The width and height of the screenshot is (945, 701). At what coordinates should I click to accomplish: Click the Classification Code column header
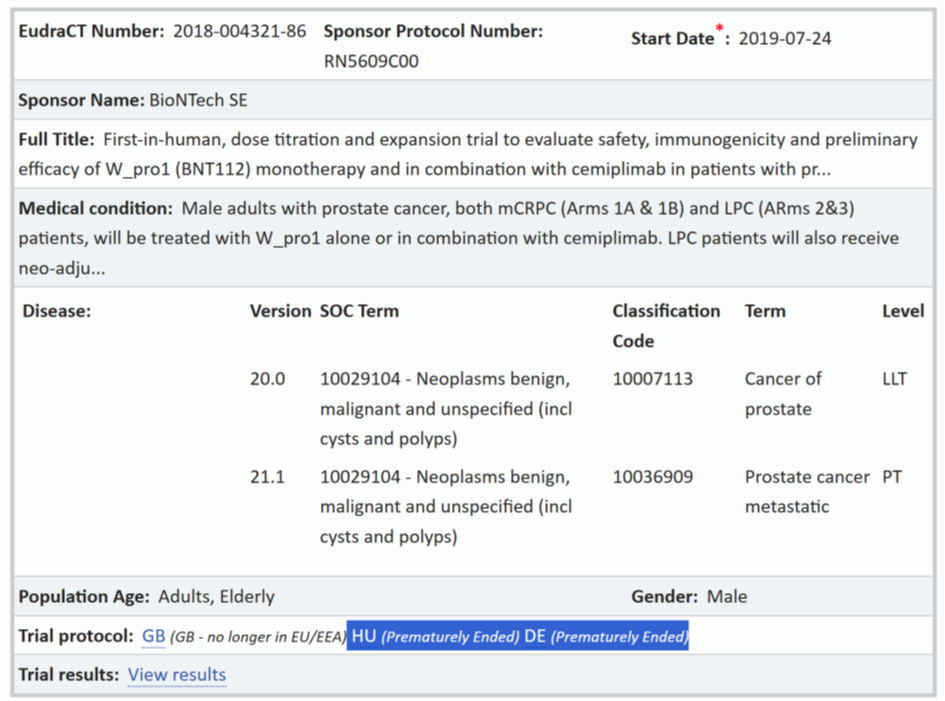666,326
